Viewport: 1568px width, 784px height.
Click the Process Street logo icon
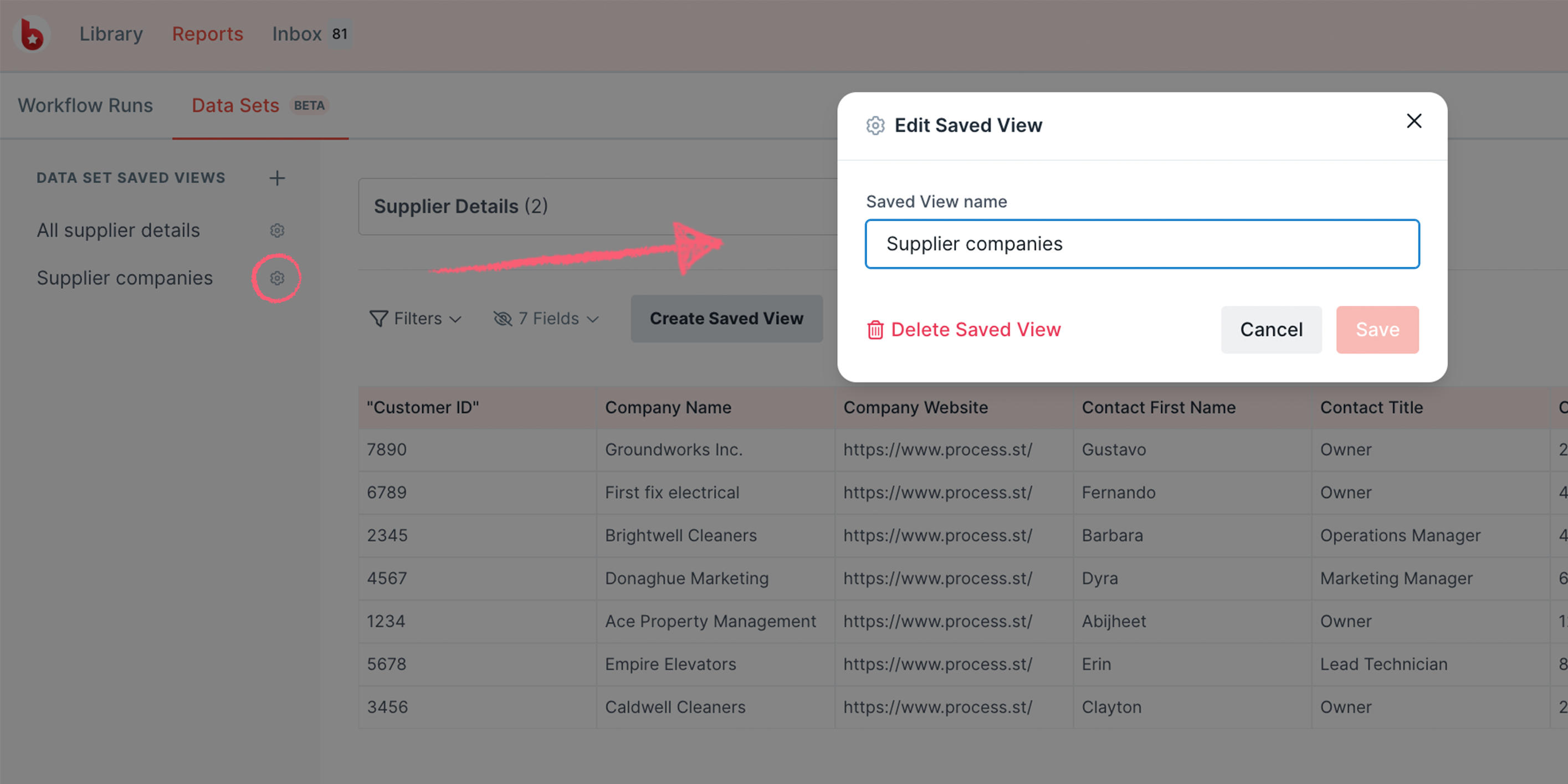(32, 34)
